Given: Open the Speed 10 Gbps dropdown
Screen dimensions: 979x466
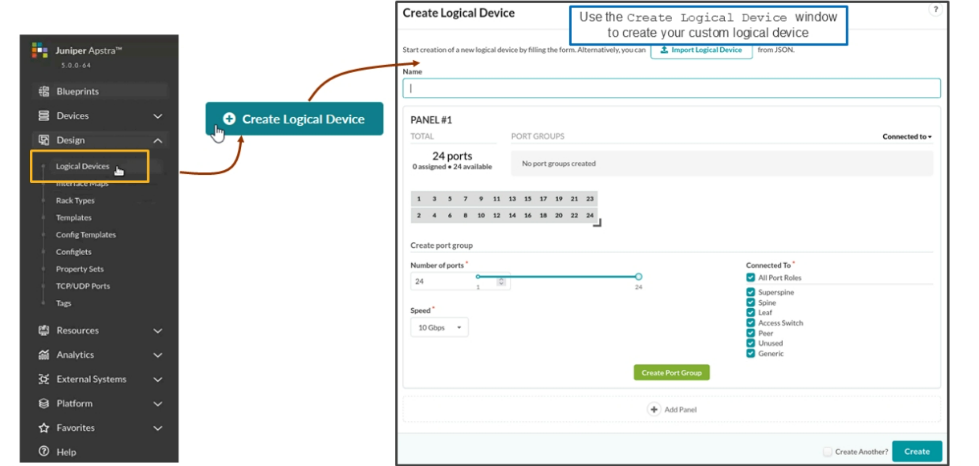Looking at the screenshot, I should coord(440,327).
